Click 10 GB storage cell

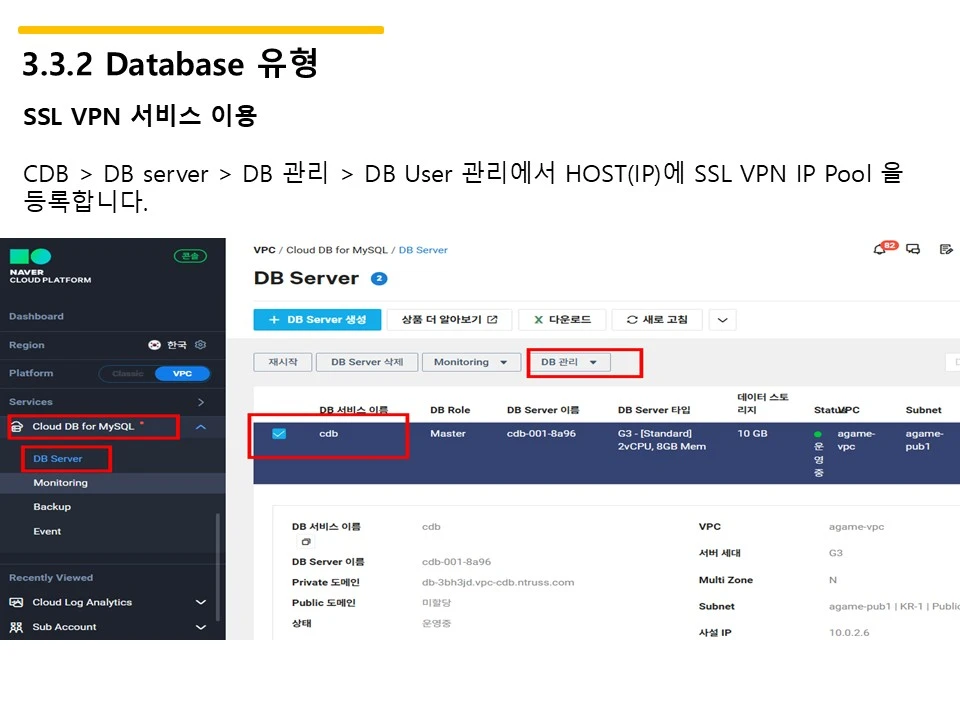click(752, 433)
